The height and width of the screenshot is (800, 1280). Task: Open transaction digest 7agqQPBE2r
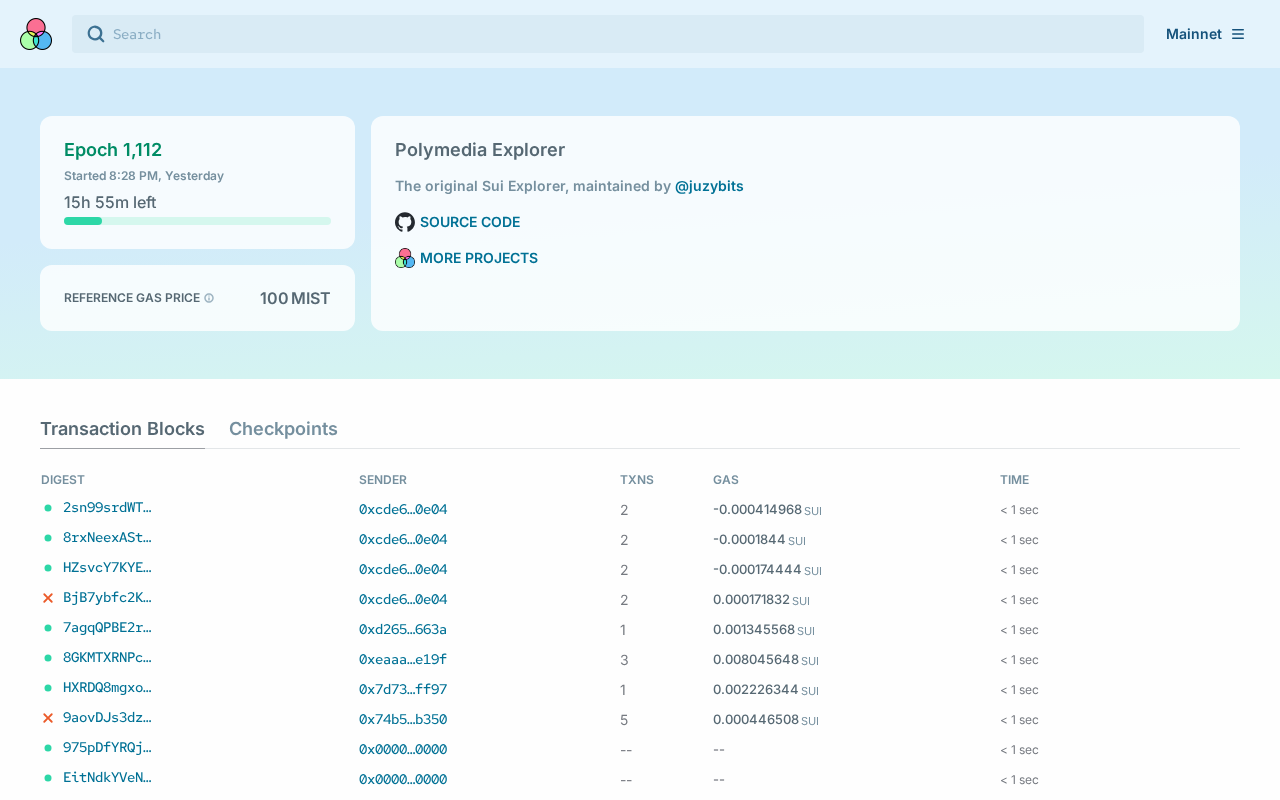click(x=107, y=628)
